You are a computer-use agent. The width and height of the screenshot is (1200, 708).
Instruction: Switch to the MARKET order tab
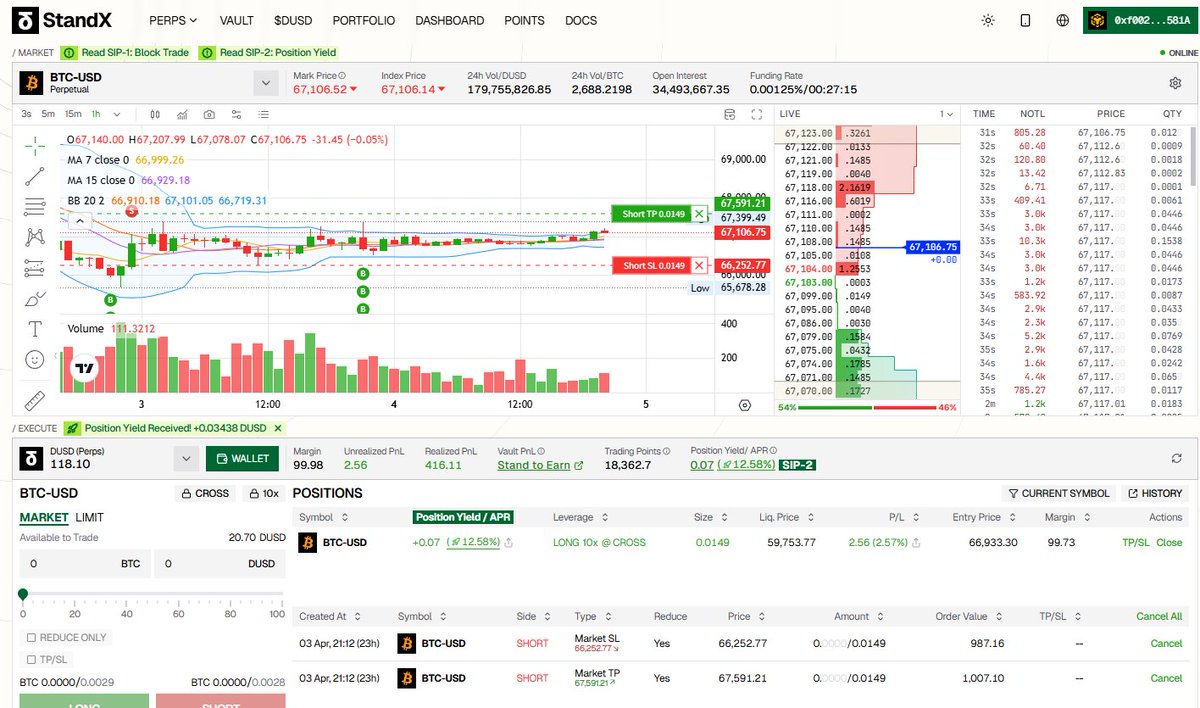pos(44,517)
